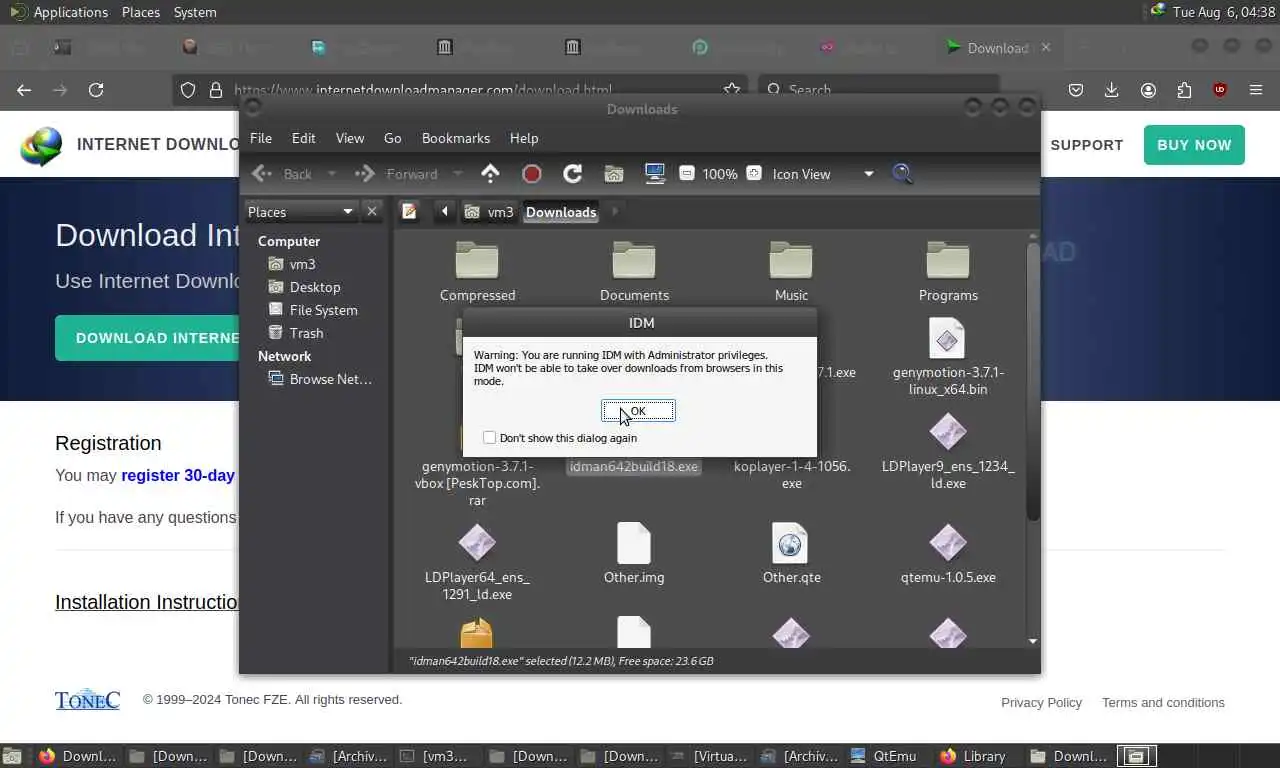Open the Computer toolbar icon
This screenshot has height=768, width=1280.
point(655,174)
